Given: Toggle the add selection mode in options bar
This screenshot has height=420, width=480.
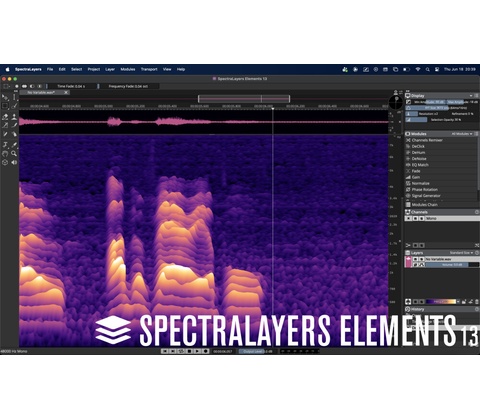Looking at the screenshot, I should (24, 86).
